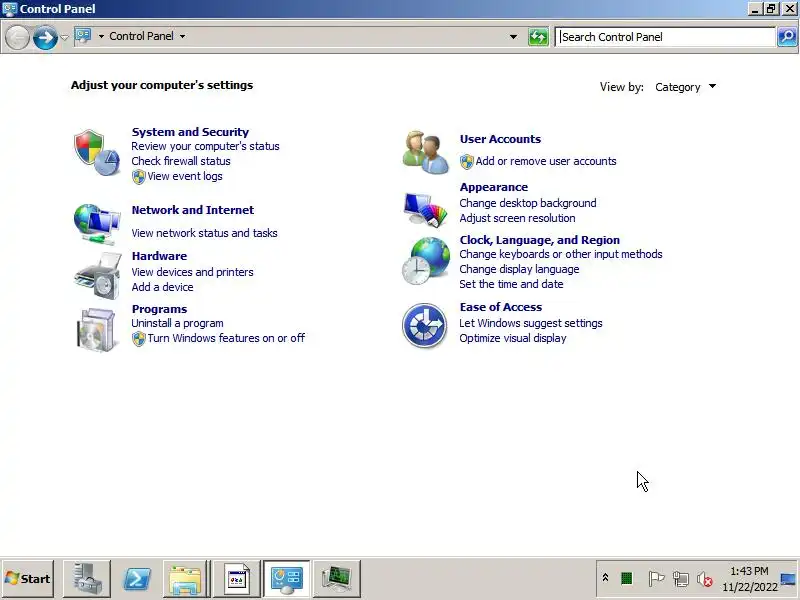Viewport: 800px width, 600px height.
Task: Click the green square tray icon
Action: 627,579
